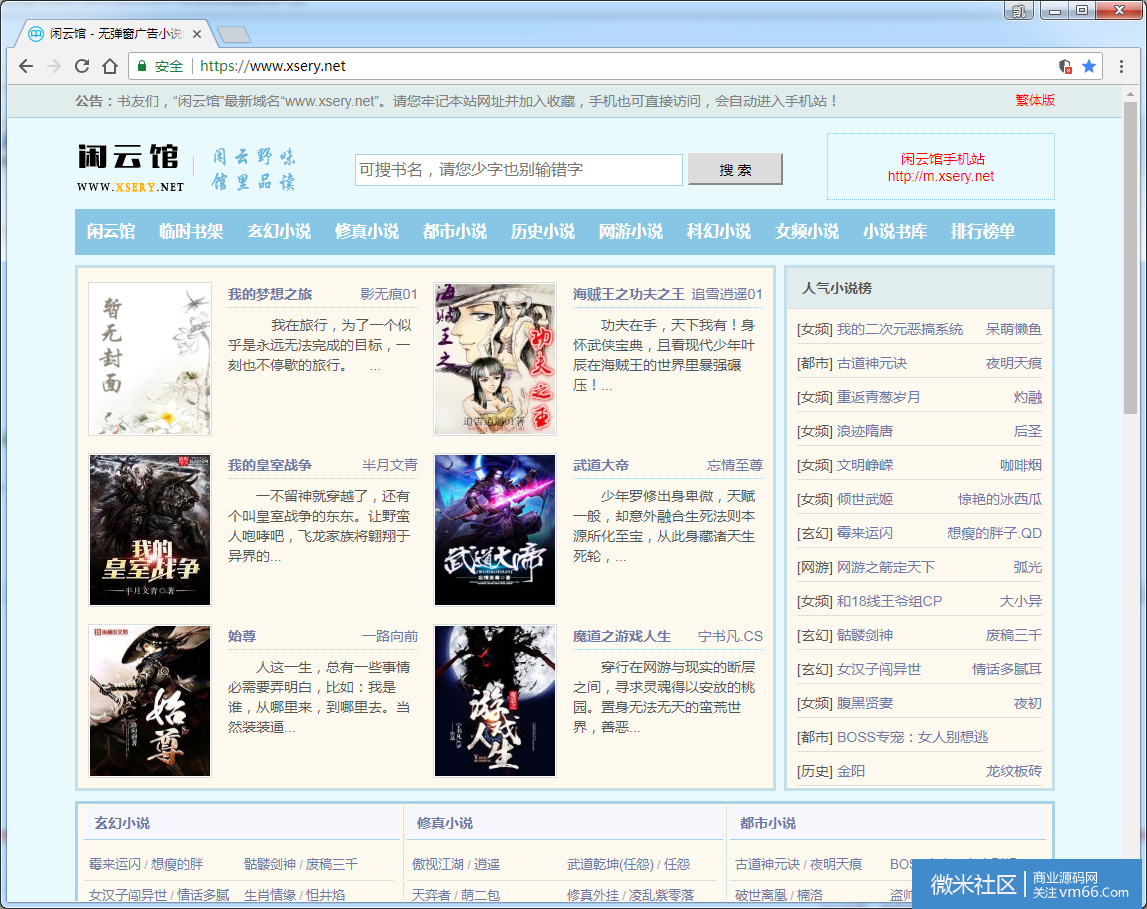Image resolution: width=1147 pixels, height=909 pixels.
Task: Open 腹黑贤妻 in the ranking list
Action: [865, 704]
